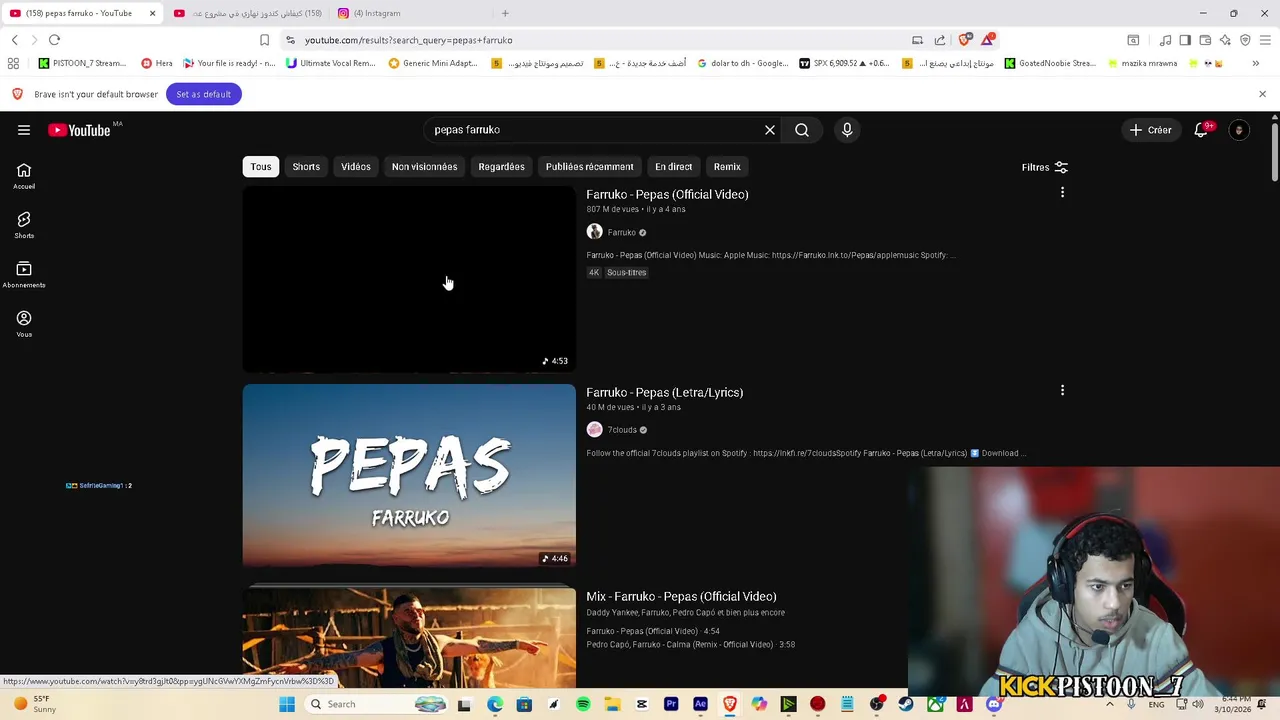
Task: Open YouTube notifications bell
Action: (1201, 130)
